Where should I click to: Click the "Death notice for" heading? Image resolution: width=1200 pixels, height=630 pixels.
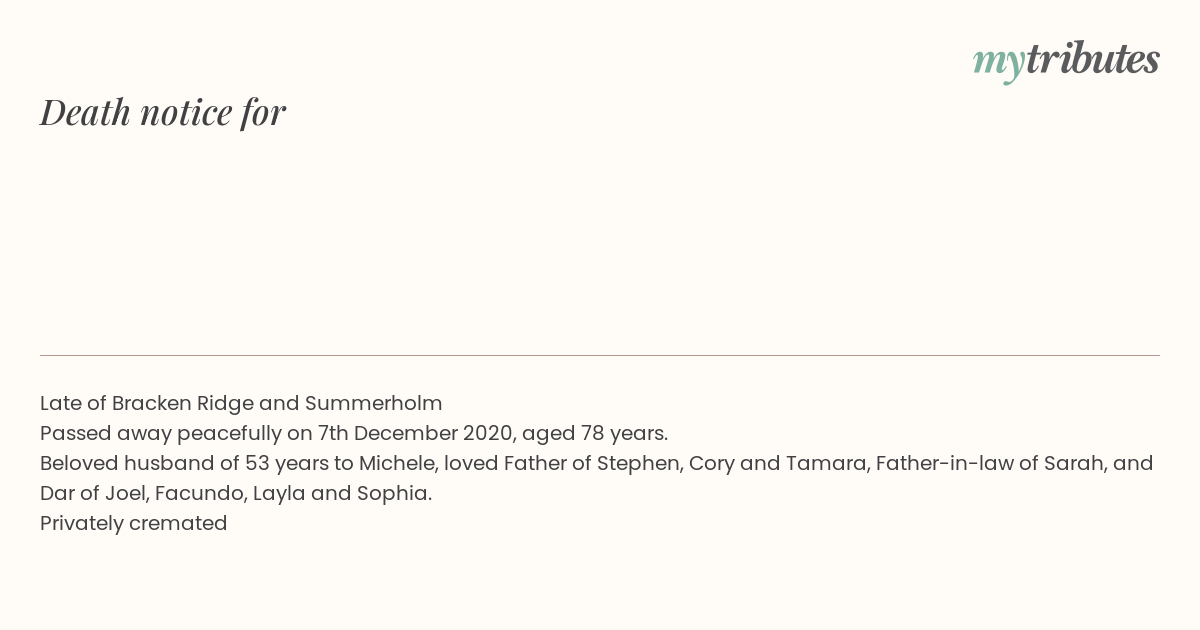click(x=163, y=112)
